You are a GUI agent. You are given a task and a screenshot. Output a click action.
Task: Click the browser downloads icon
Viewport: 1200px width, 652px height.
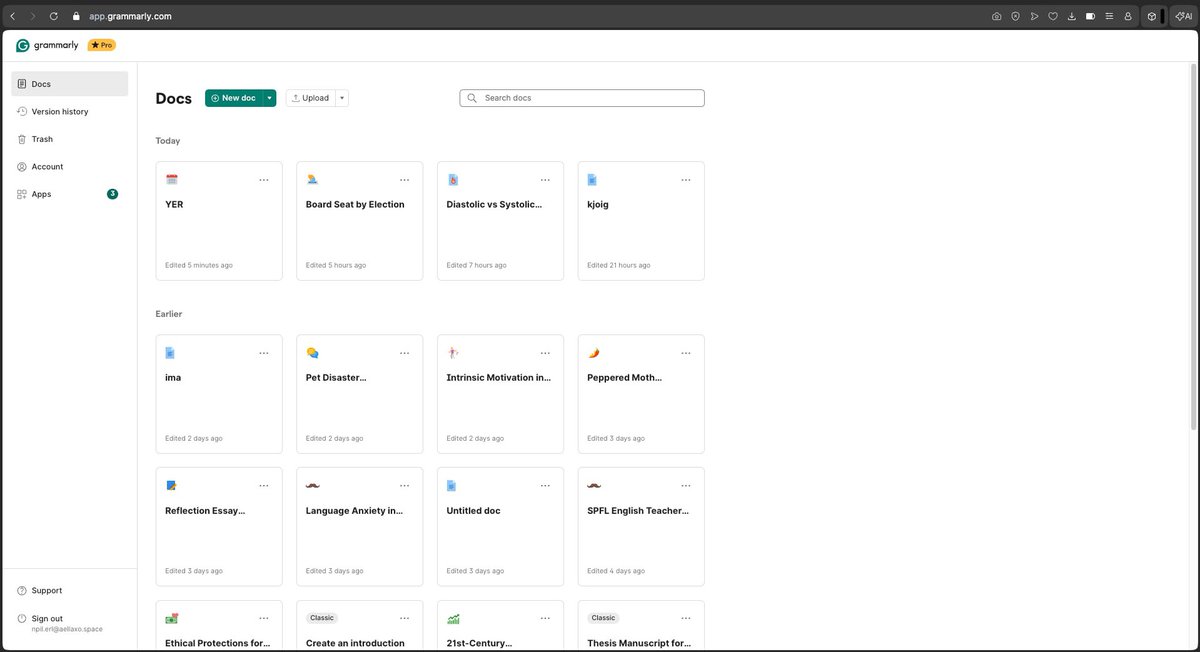(1071, 16)
